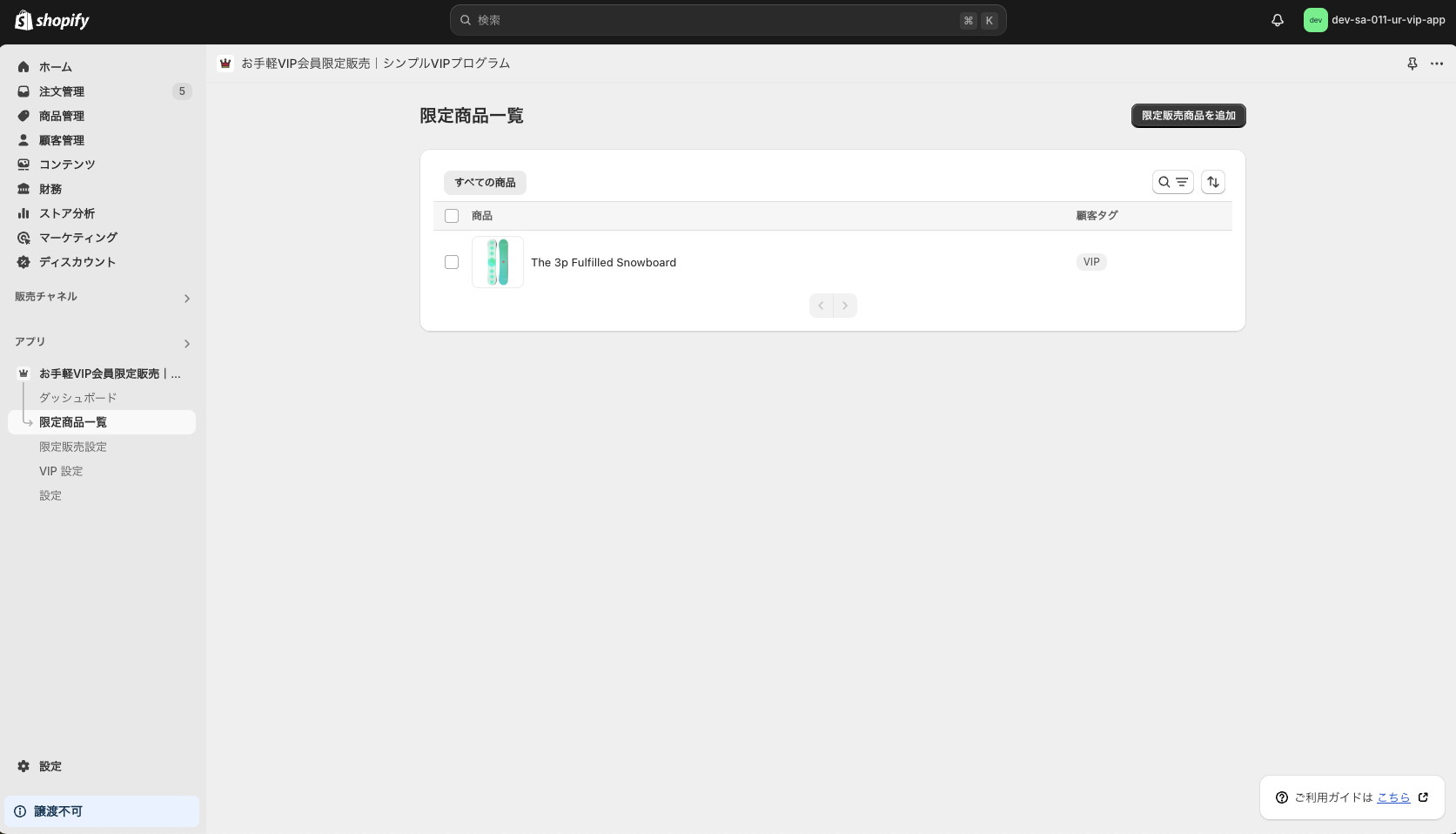Viewport: 1456px width, 834px height.
Task: Click the discounts badge icon
Action: [x=23, y=262]
